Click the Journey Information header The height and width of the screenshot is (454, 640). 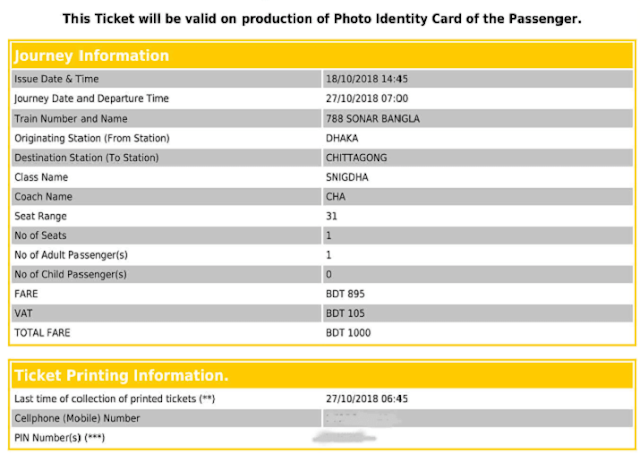pos(91,56)
